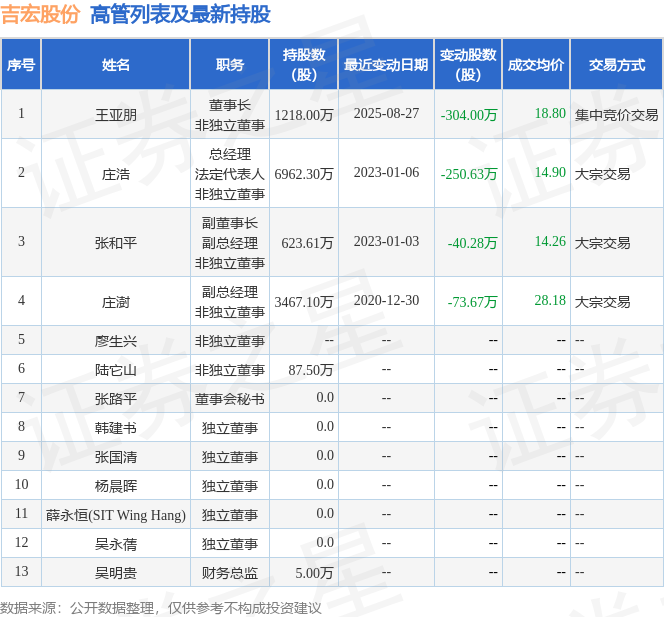The image size is (664, 617).
Task: Click row number 7
Action: pos(21,397)
